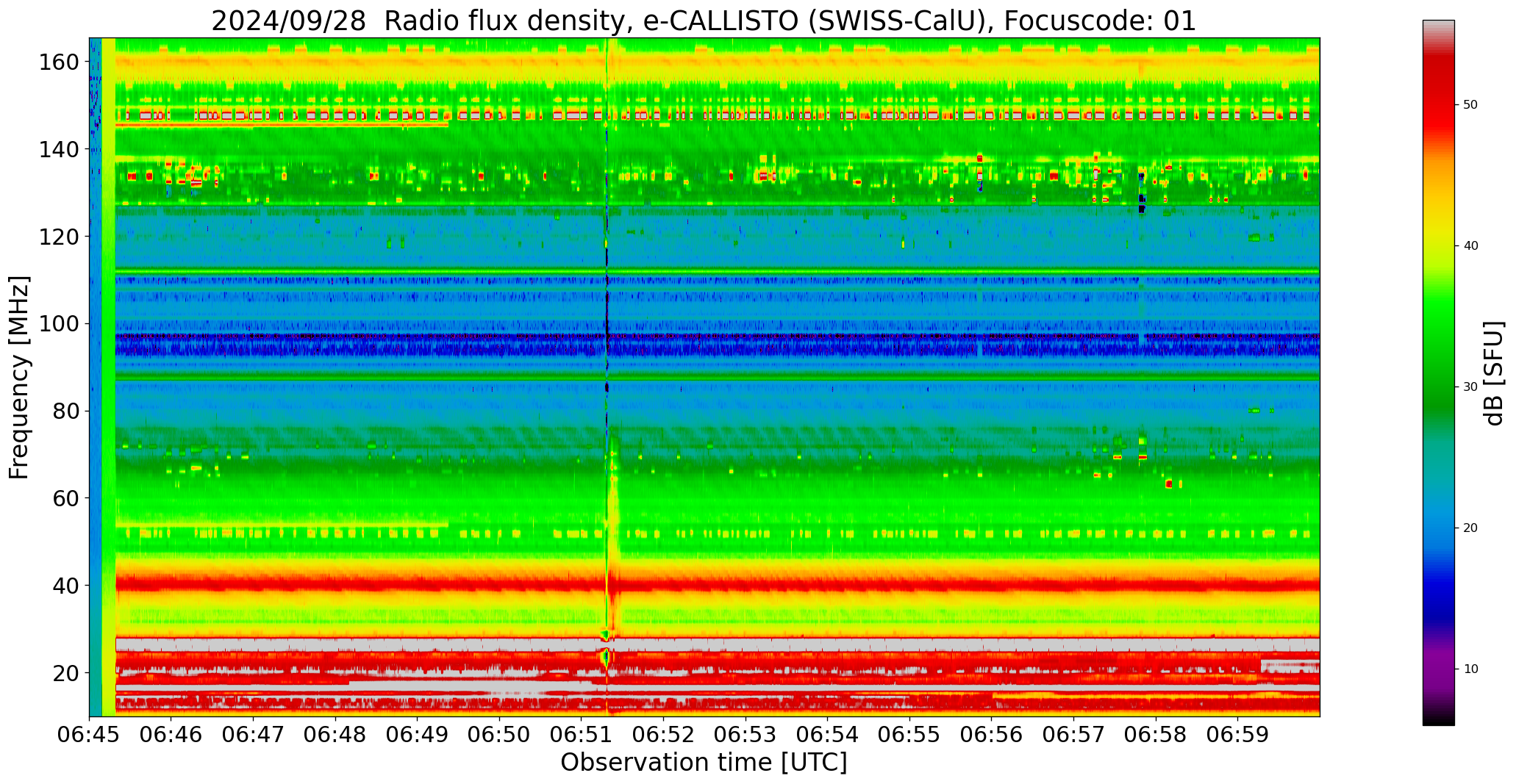This screenshot has width=1516, height=784.
Task: Click the 06:51 time tick label
Action: pos(582,735)
